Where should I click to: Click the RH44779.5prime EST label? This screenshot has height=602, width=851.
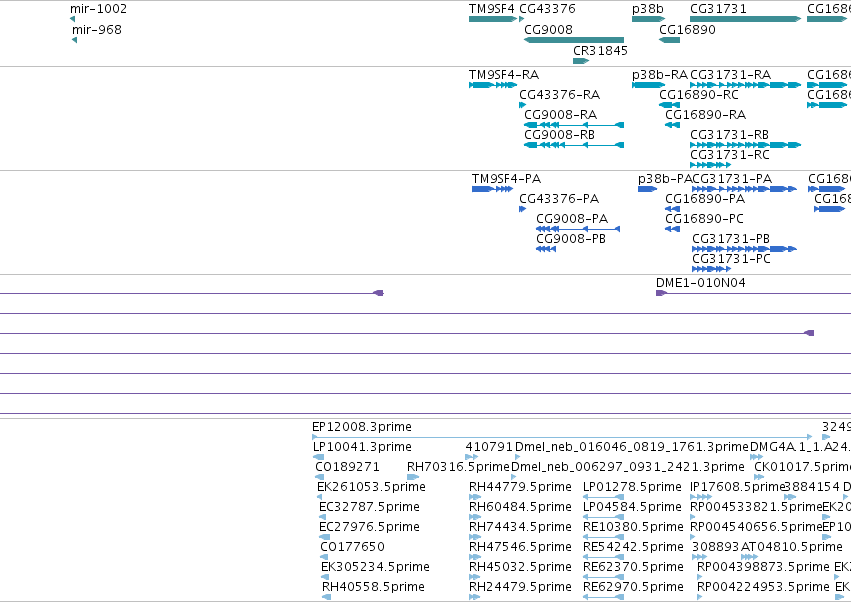(520, 486)
